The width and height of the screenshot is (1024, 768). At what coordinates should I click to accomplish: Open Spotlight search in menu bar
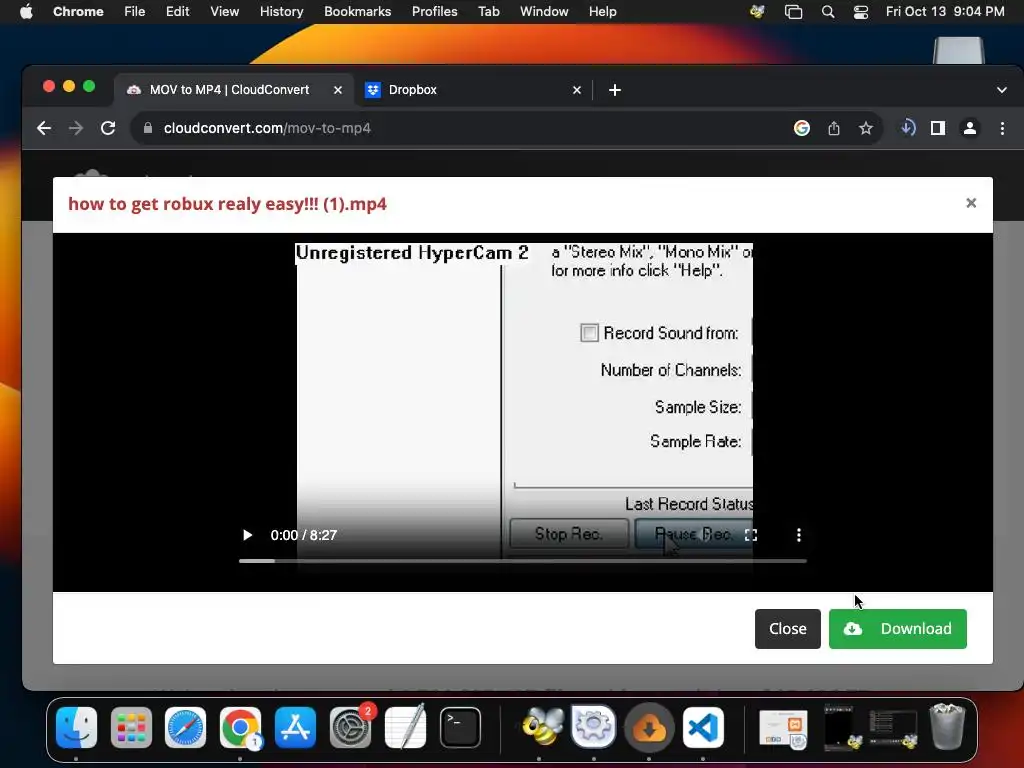pos(828,11)
